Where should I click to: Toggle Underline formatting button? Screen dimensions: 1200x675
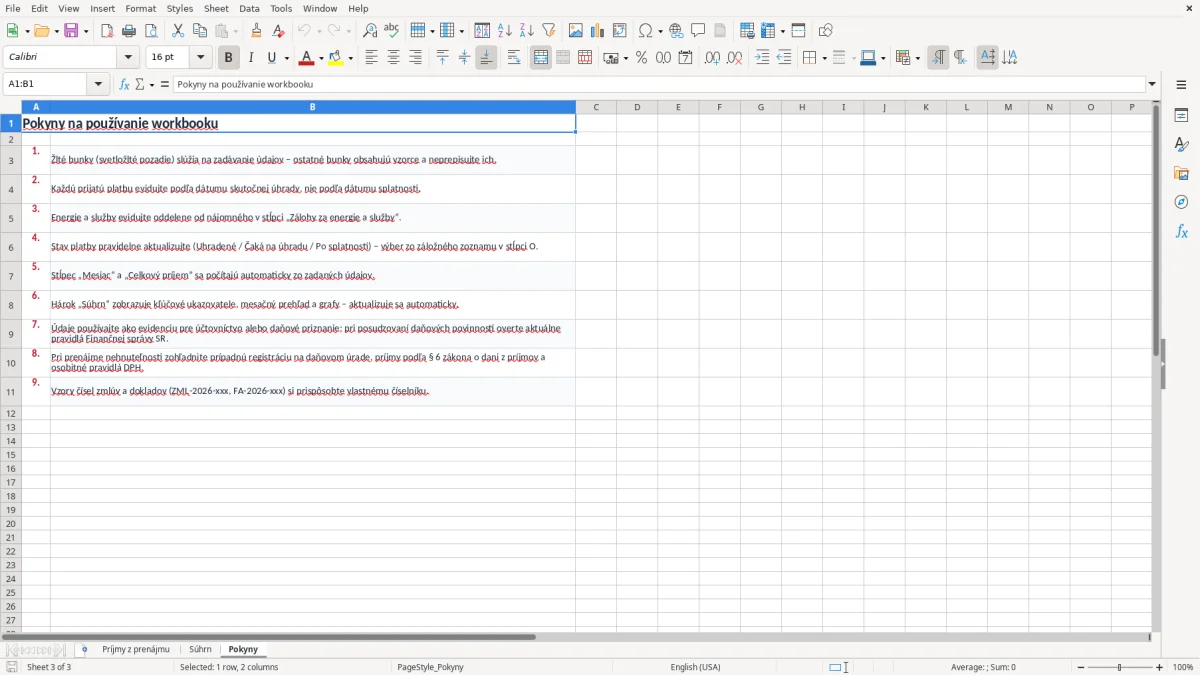coord(271,58)
